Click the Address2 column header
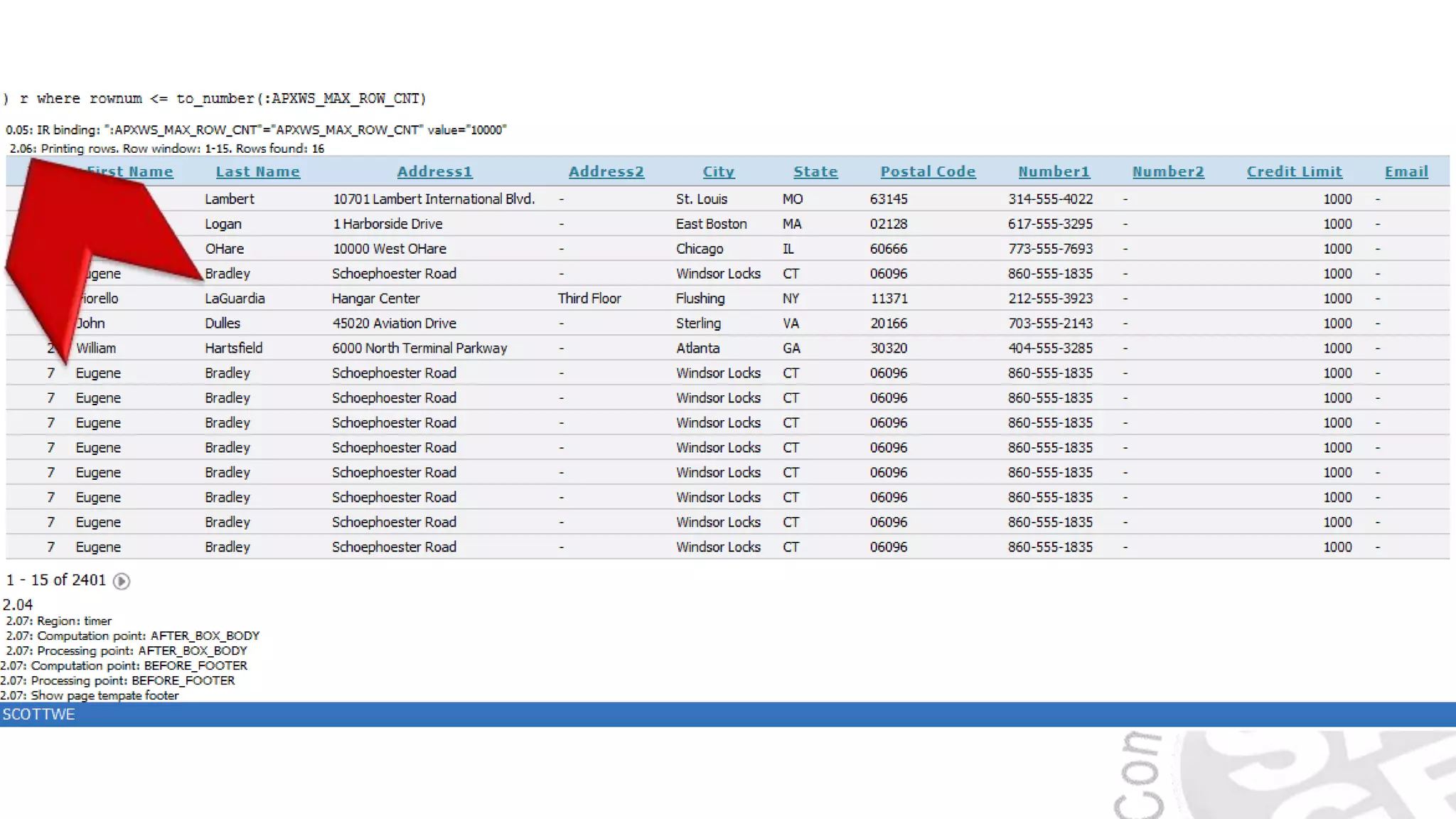 tap(606, 171)
